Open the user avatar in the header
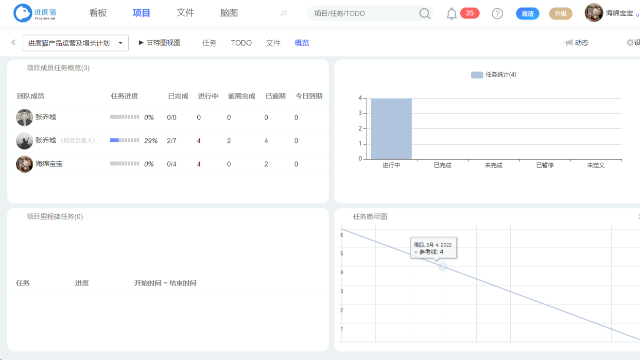 pos(593,13)
